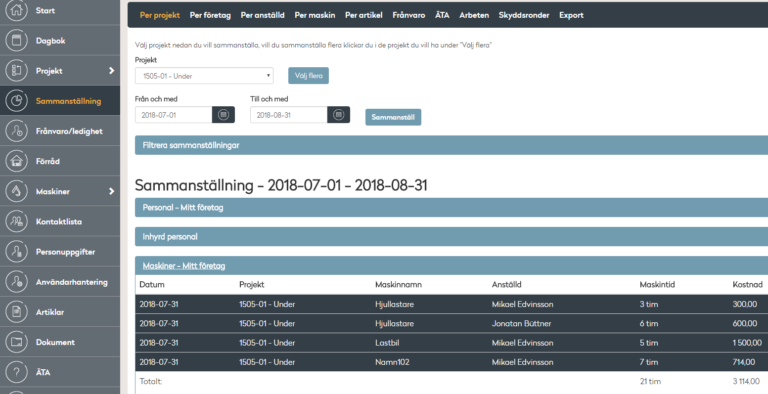Image resolution: width=768 pixels, height=394 pixels.
Task: Open the Dagbok sidebar icon
Action: coord(17,41)
